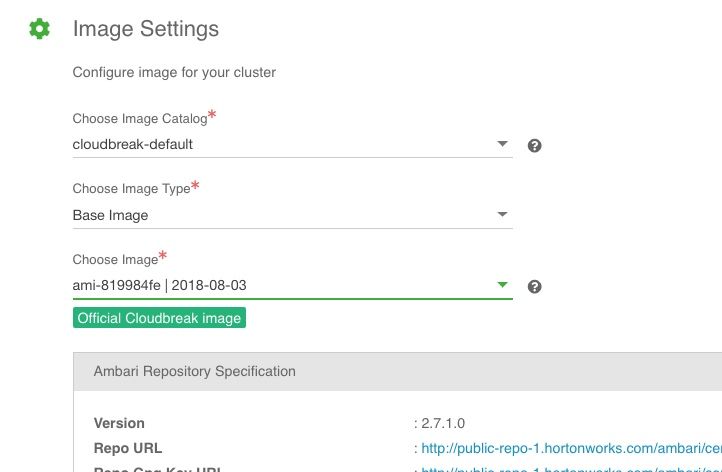This screenshot has height=472, width=722.
Task: Click the green gear icon beside Image Settings
Action: click(39, 29)
